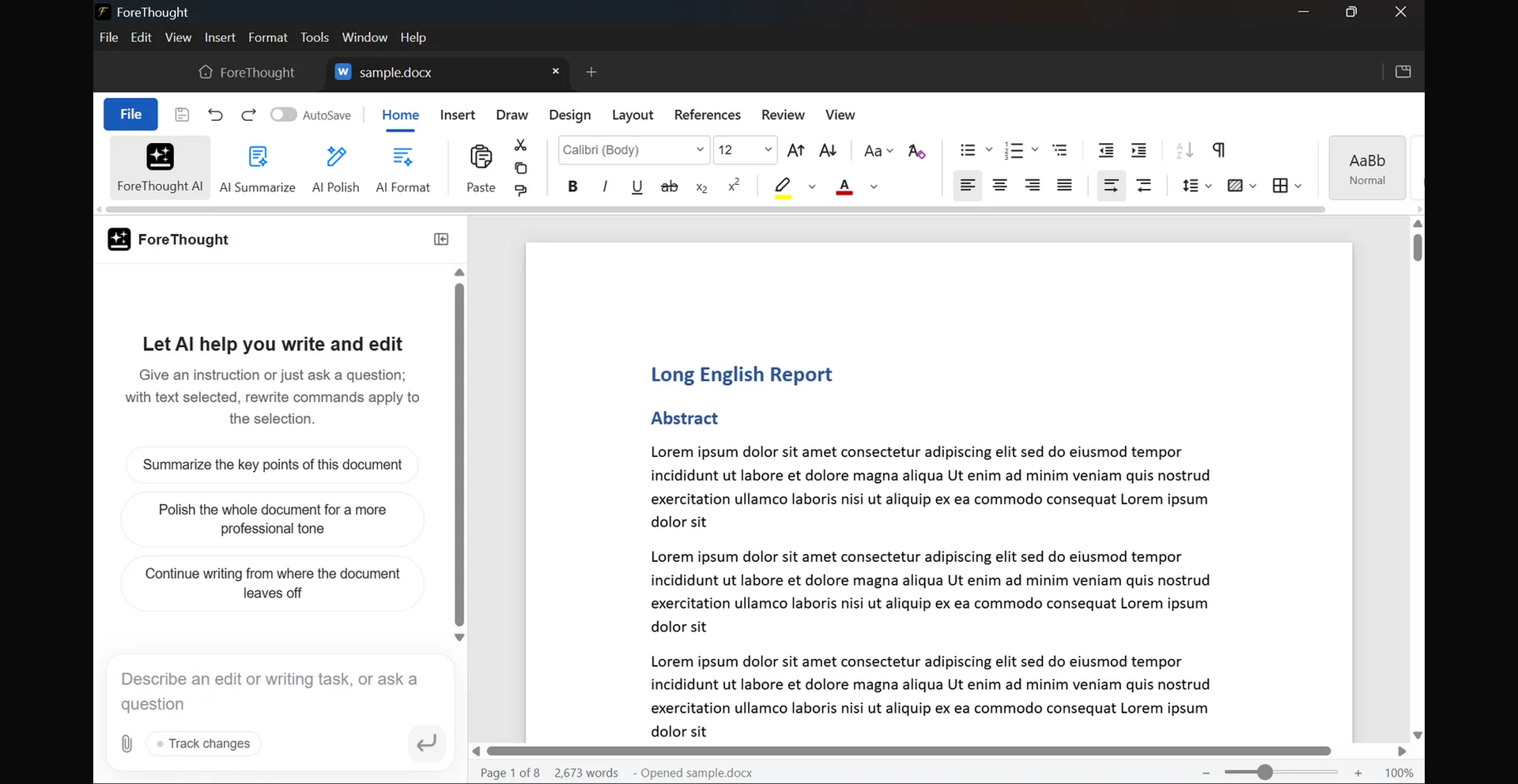Expand the font color arrow
1518x784 pixels.
pos(874,187)
